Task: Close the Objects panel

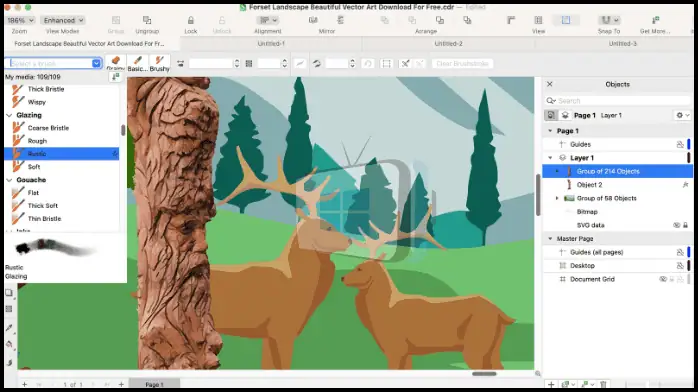Action: 550,84
